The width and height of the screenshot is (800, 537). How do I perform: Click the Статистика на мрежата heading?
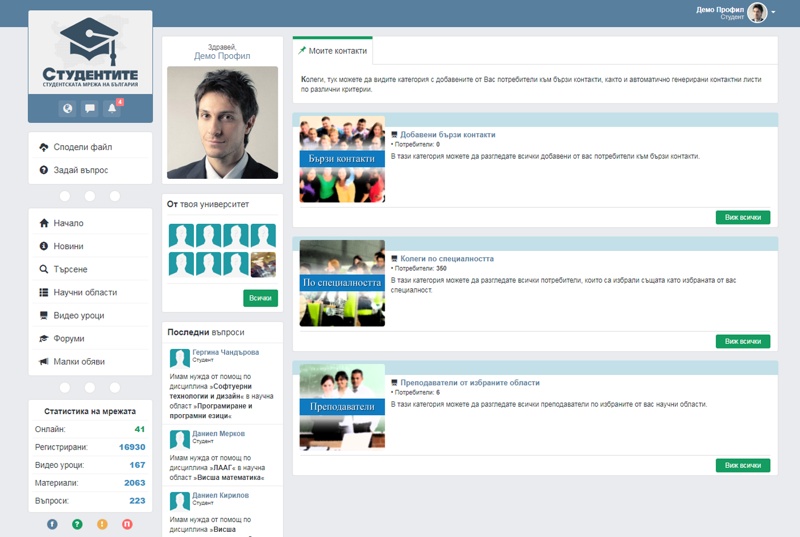click(x=90, y=411)
